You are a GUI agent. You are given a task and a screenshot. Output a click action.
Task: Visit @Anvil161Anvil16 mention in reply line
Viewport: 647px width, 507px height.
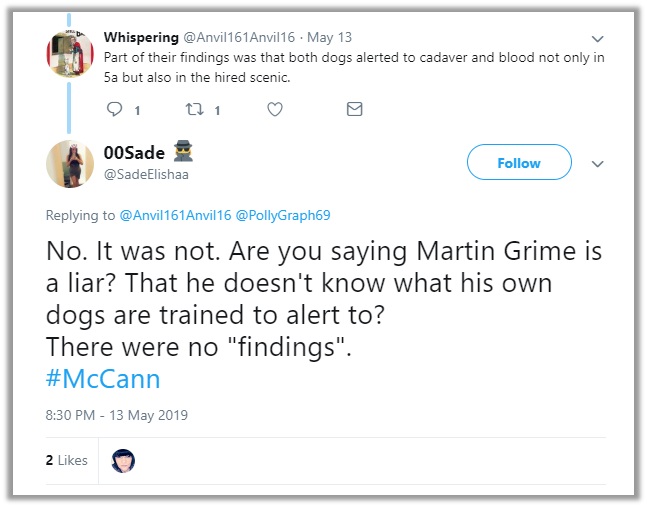pyautogui.click(x=174, y=215)
